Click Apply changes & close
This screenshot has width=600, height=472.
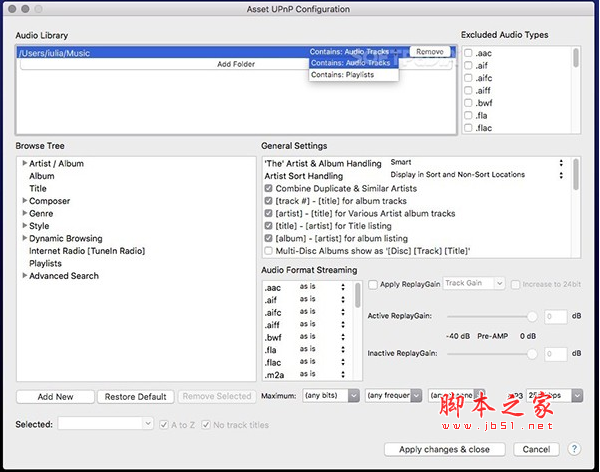tap(444, 449)
